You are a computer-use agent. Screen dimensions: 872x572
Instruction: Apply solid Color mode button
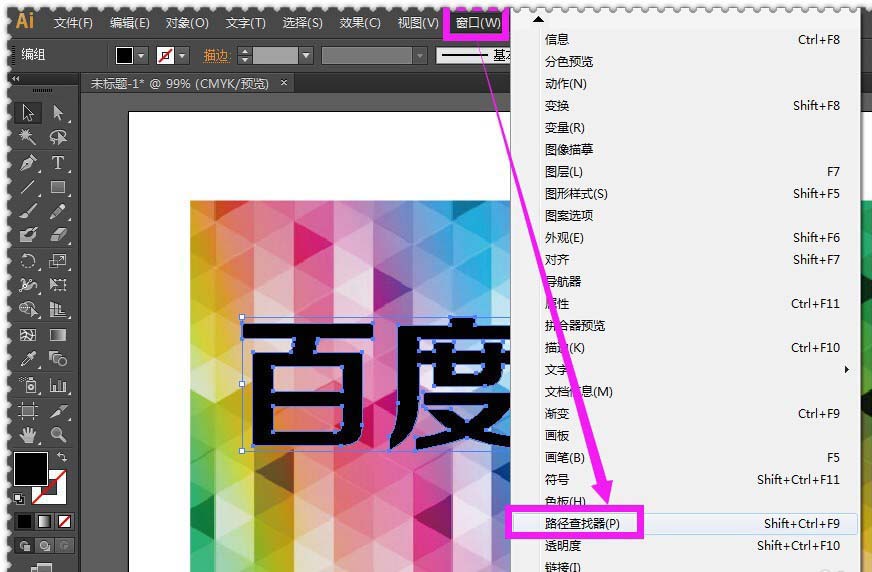coord(24,521)
